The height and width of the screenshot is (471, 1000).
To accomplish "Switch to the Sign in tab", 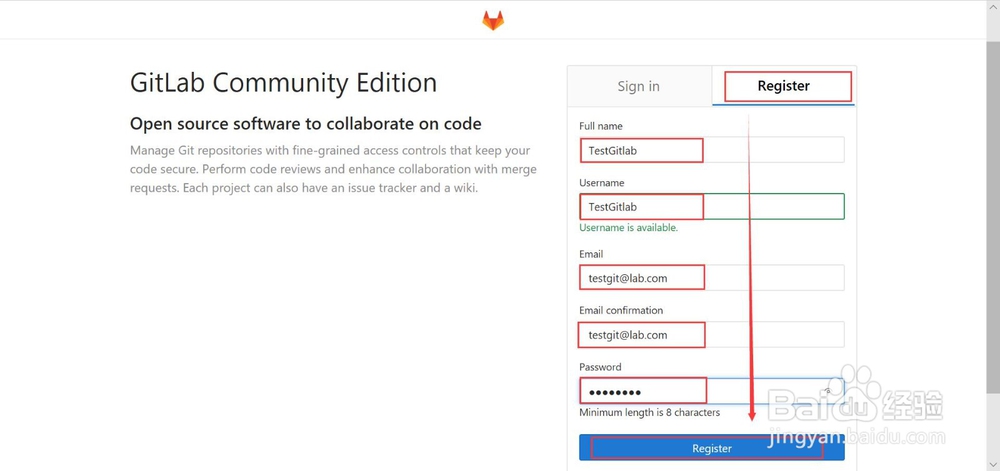I will point(638,86).
